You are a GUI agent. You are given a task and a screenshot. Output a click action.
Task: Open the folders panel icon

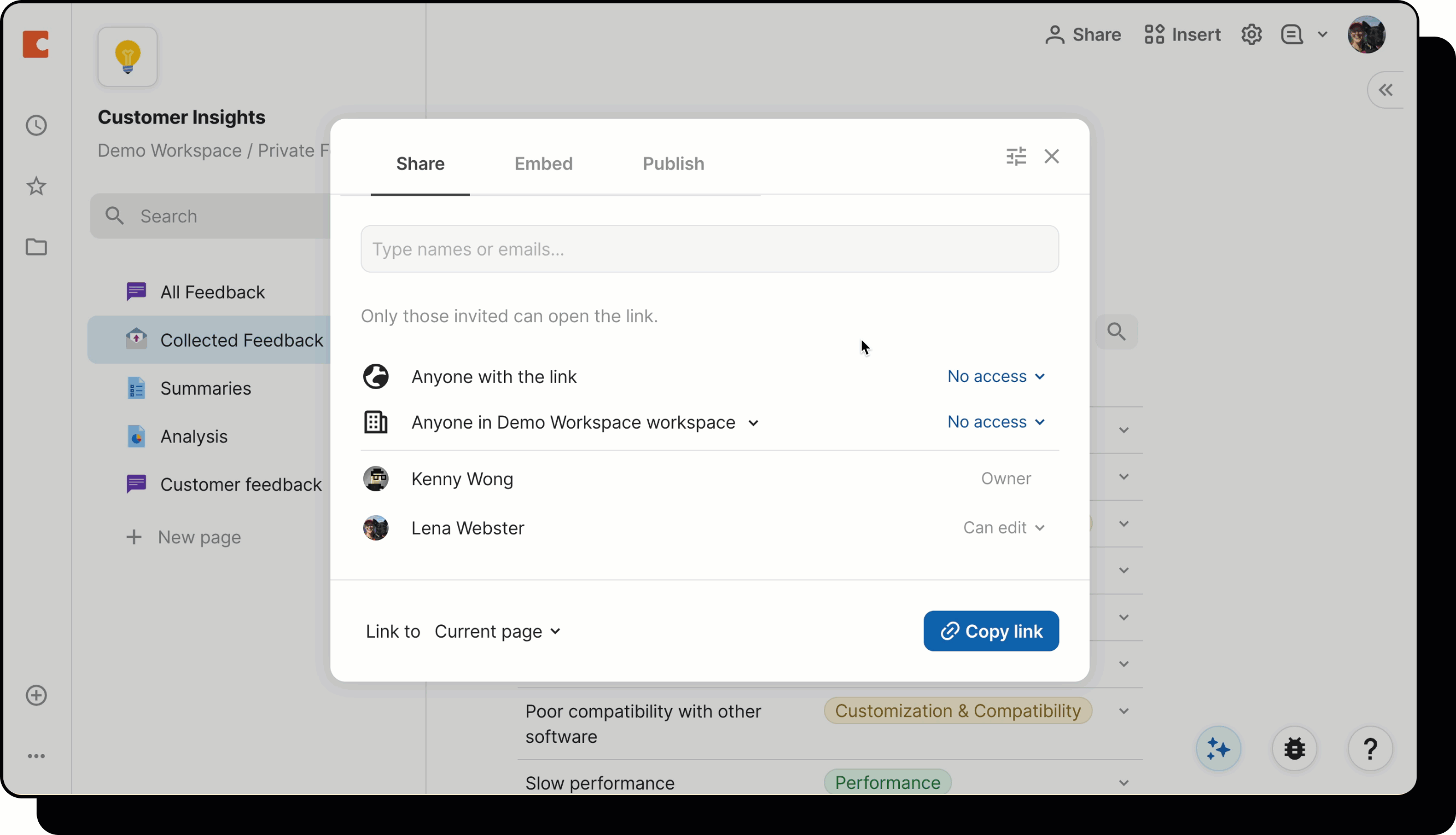coord(36,247)
